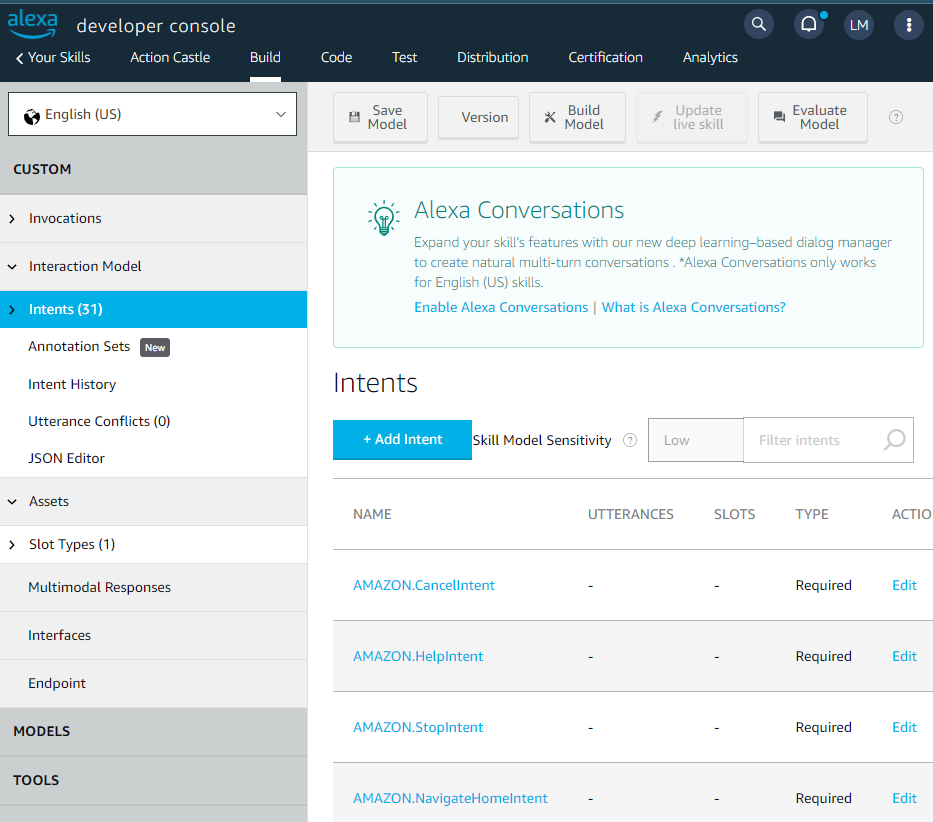Open Annotation Sets in sidebar
The width and height of the screenshot is (933, 822).
[79, 346]
